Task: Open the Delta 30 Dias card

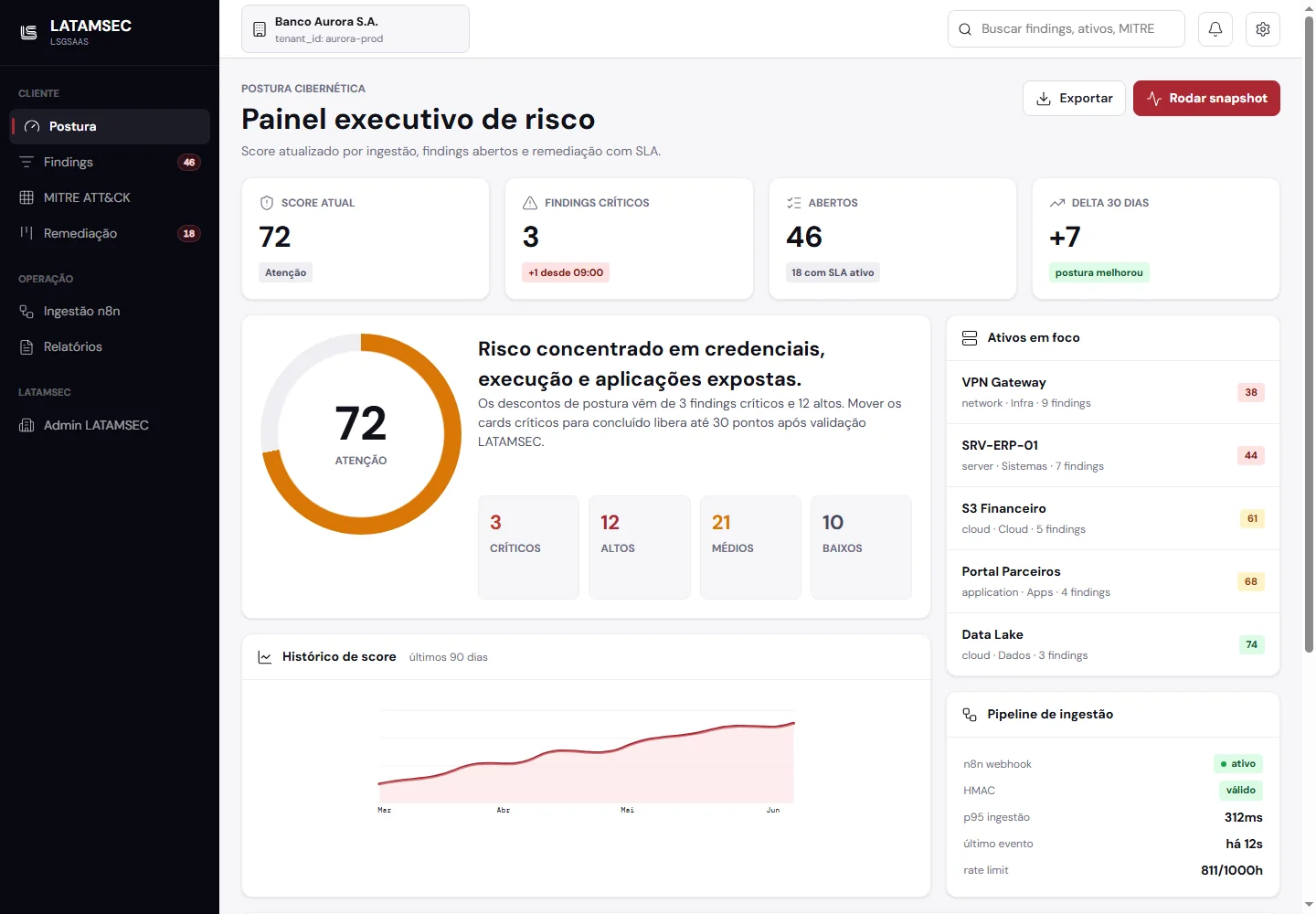Action: coord(1156,239)
